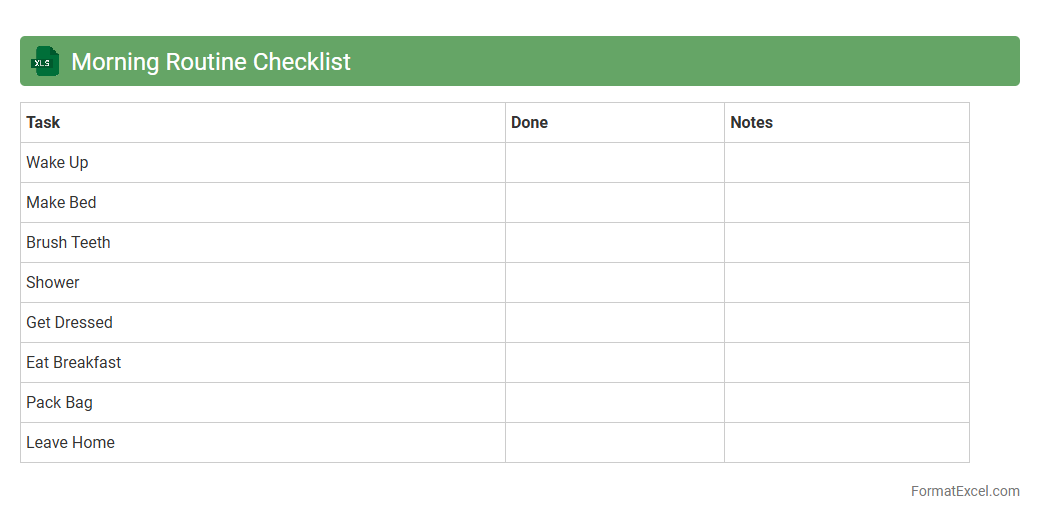Select the Task column header
The height and width of the screenshot is (520, 1040).
[43, 123]
